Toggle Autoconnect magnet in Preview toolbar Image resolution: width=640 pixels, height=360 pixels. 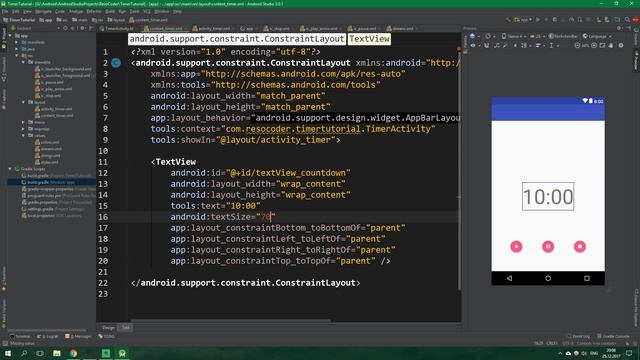(x=487, y=46)
